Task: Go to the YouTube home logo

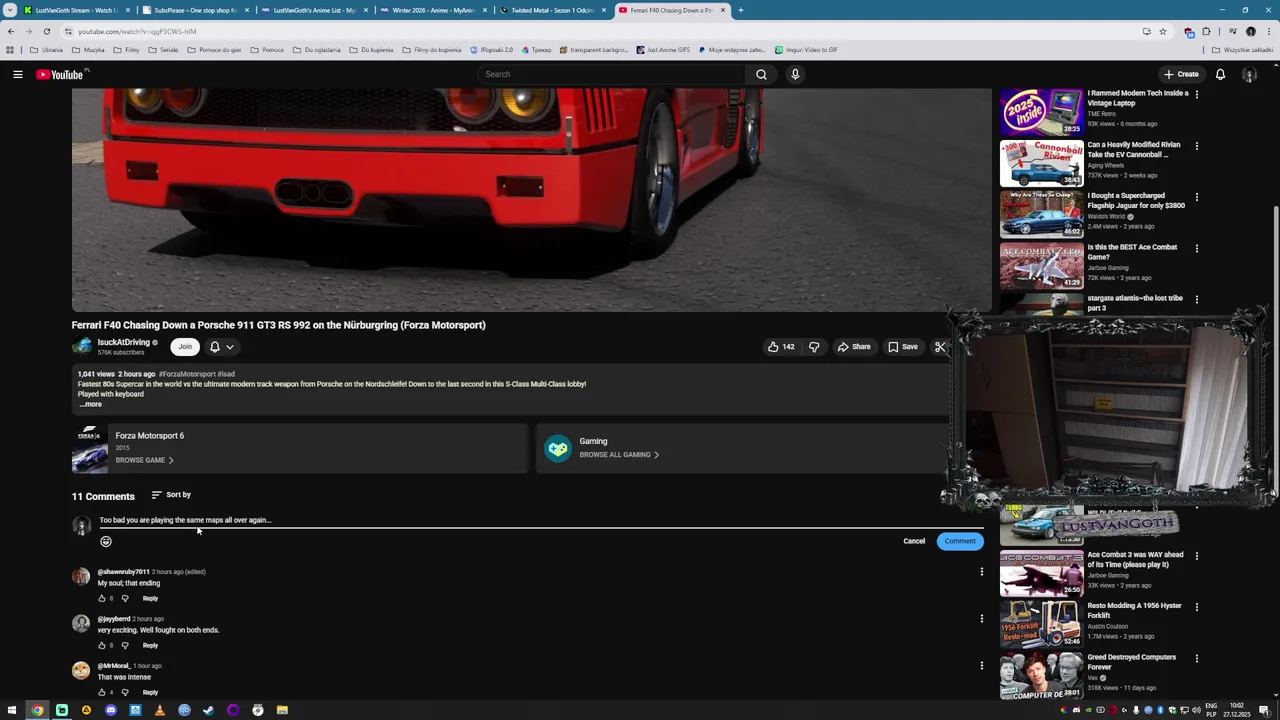Action: click(x=61, y=74)
